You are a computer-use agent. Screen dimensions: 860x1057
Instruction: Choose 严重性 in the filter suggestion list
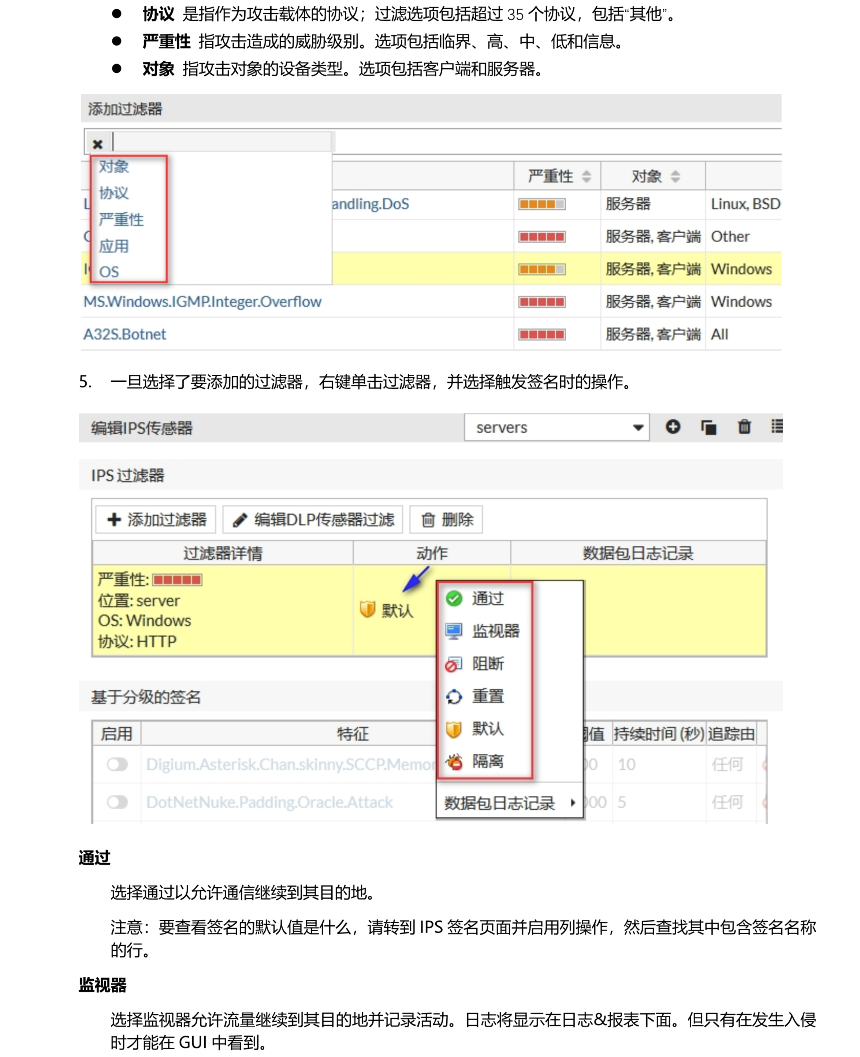point(121,220)
